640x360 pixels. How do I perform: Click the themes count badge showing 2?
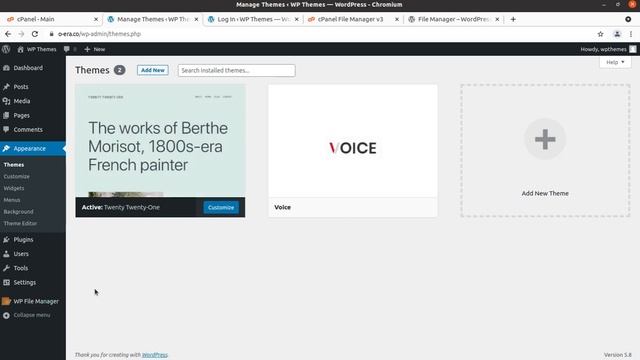coord(120,70)
